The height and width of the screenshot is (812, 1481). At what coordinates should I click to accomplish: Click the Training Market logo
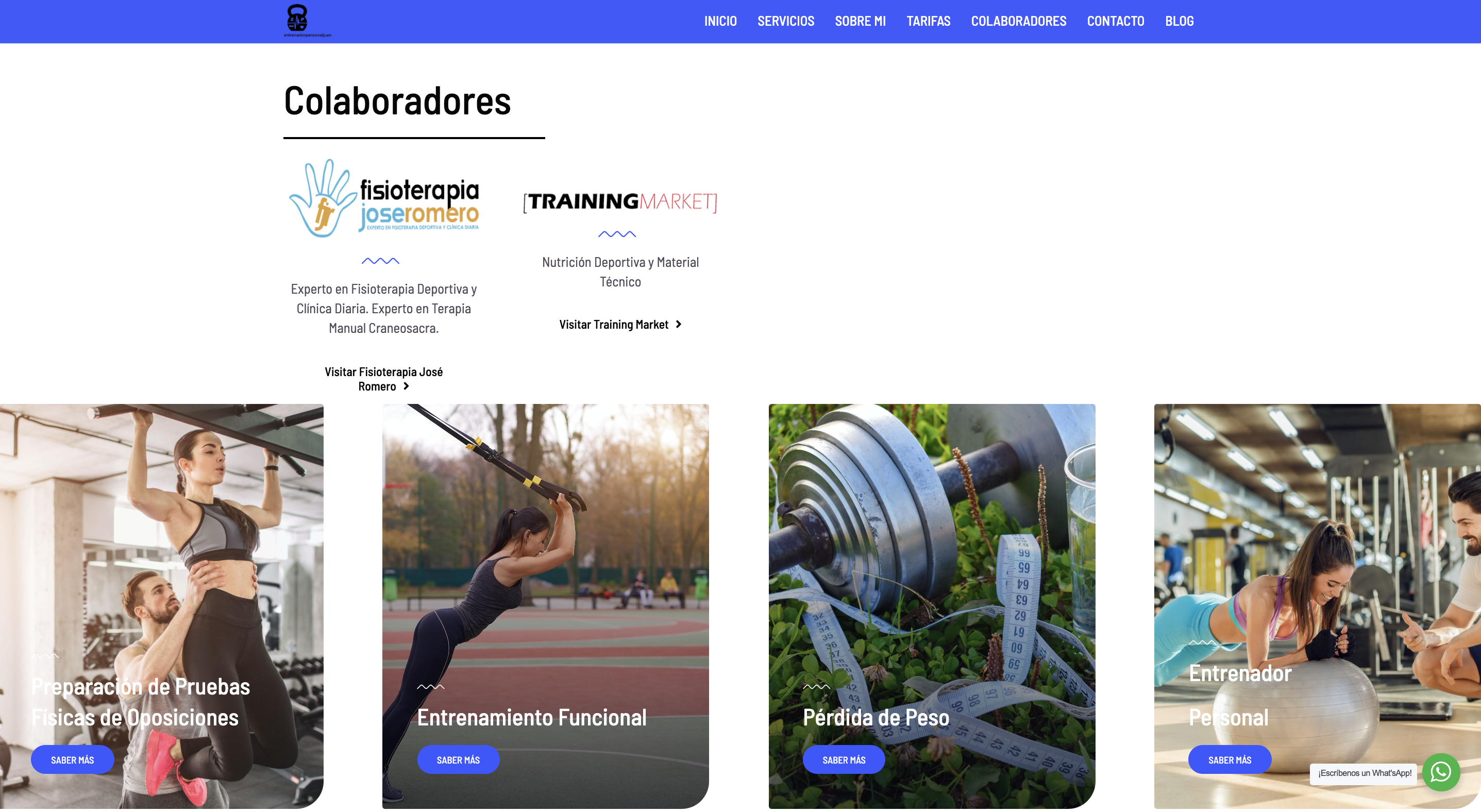tap(620, 201)
